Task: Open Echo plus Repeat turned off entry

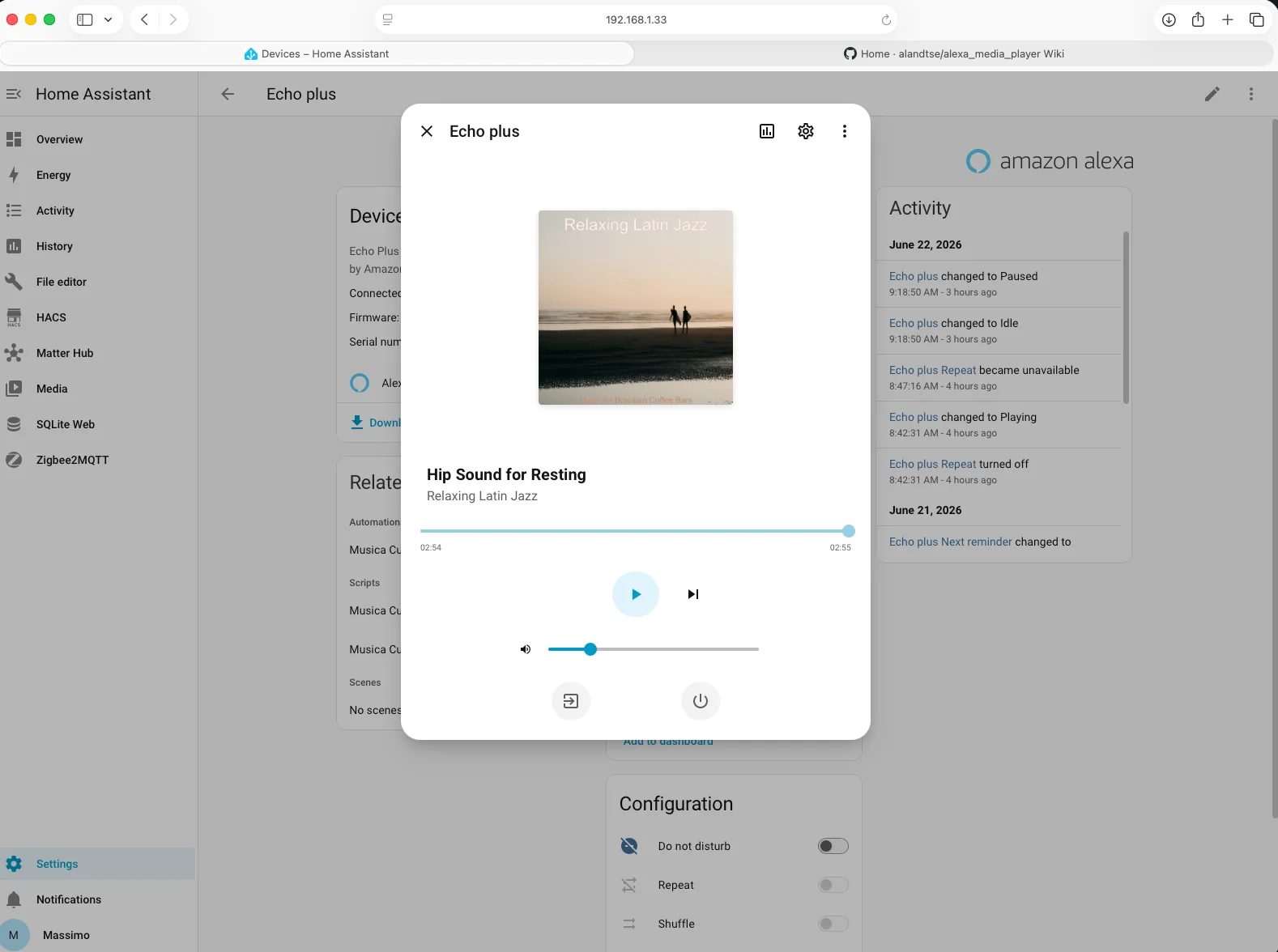Action: click(999, 471)
